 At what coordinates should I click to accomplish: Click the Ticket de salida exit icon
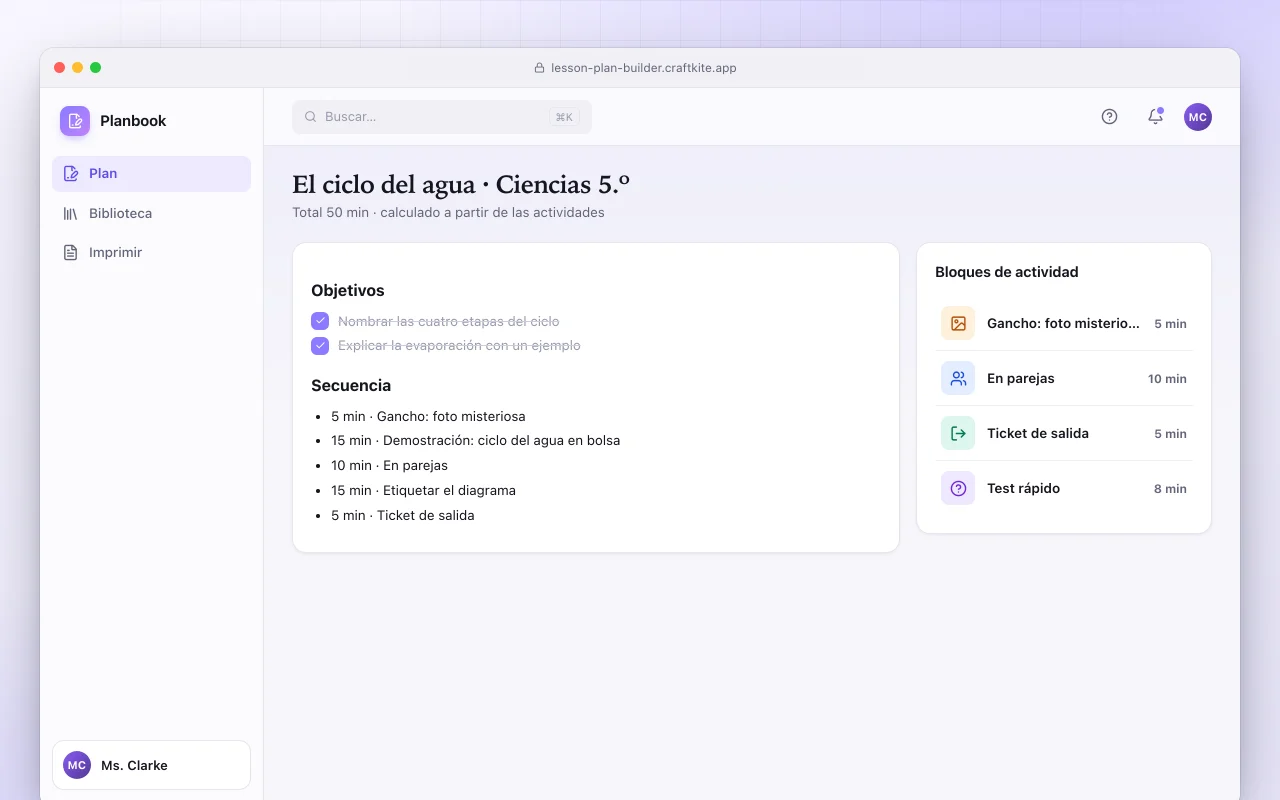[x=958, y=433]
